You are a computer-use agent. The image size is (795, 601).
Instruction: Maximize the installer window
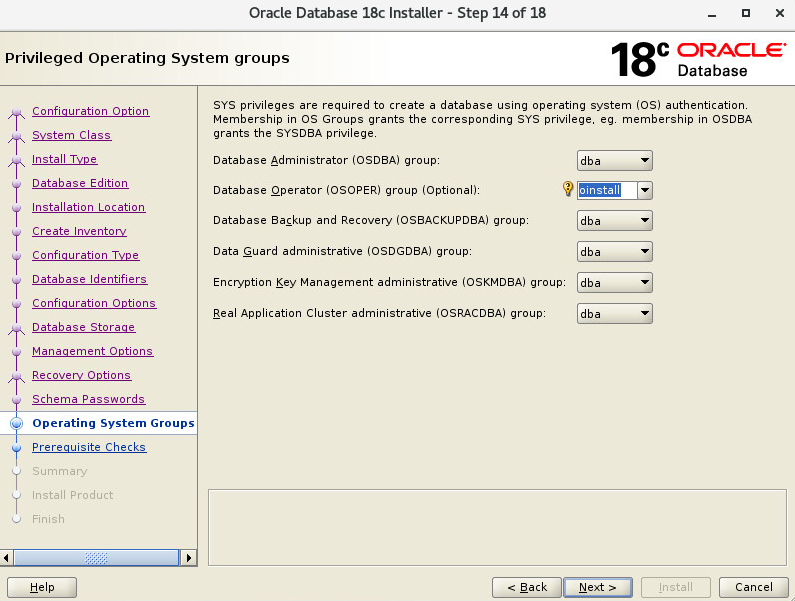746,13
